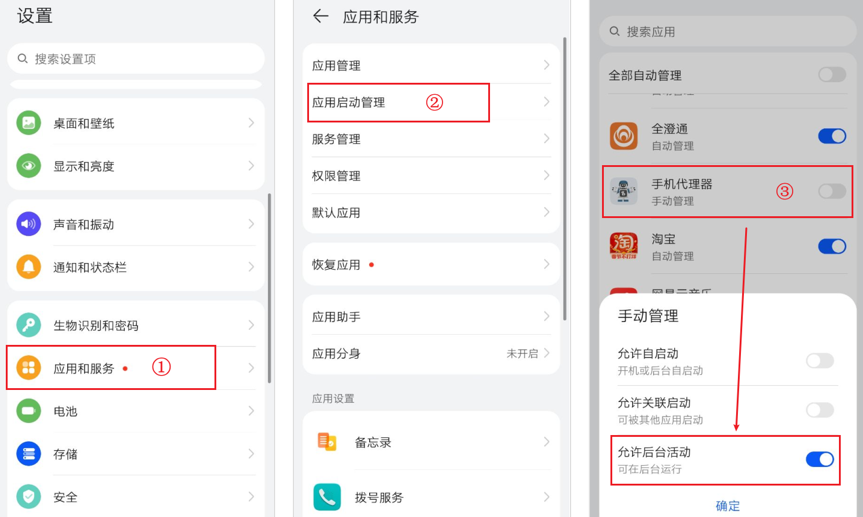Tap the 桌面和壁纸 wallpaper icon
The width and height of the screenshot is (863, 517).
[x=29, y=123]
